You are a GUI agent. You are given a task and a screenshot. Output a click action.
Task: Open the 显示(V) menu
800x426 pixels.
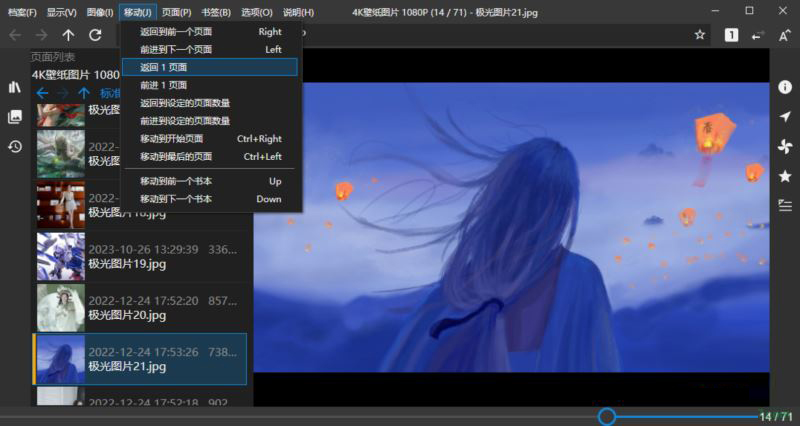62,12
